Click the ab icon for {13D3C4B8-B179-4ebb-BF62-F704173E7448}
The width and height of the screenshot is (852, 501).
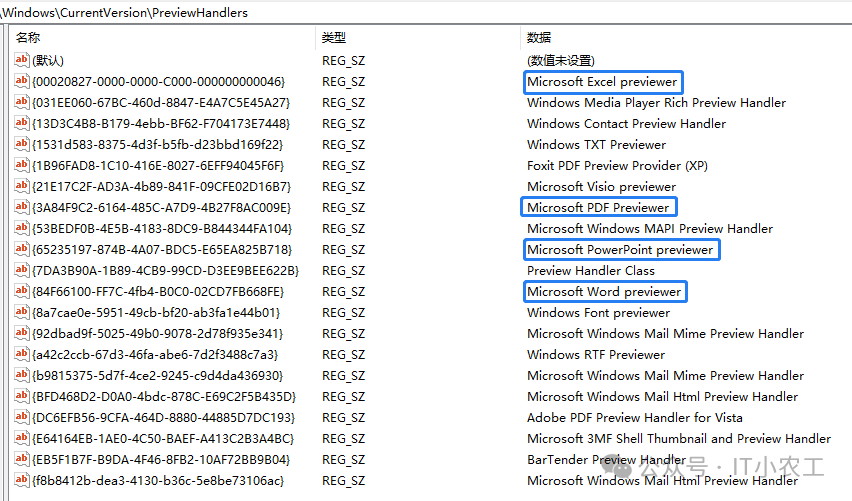(22, 123)
